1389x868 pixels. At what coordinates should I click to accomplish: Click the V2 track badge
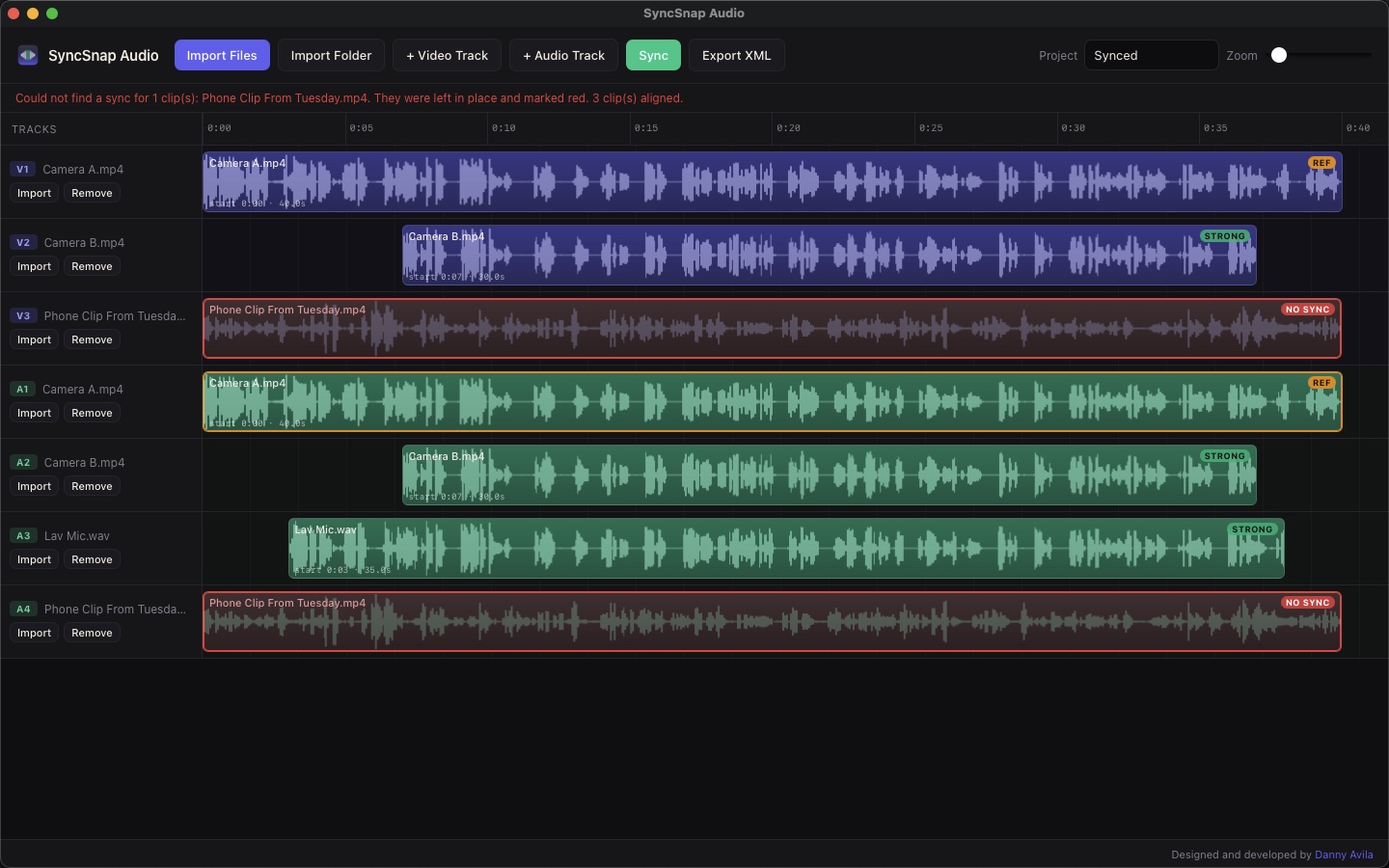click(23, 243)
